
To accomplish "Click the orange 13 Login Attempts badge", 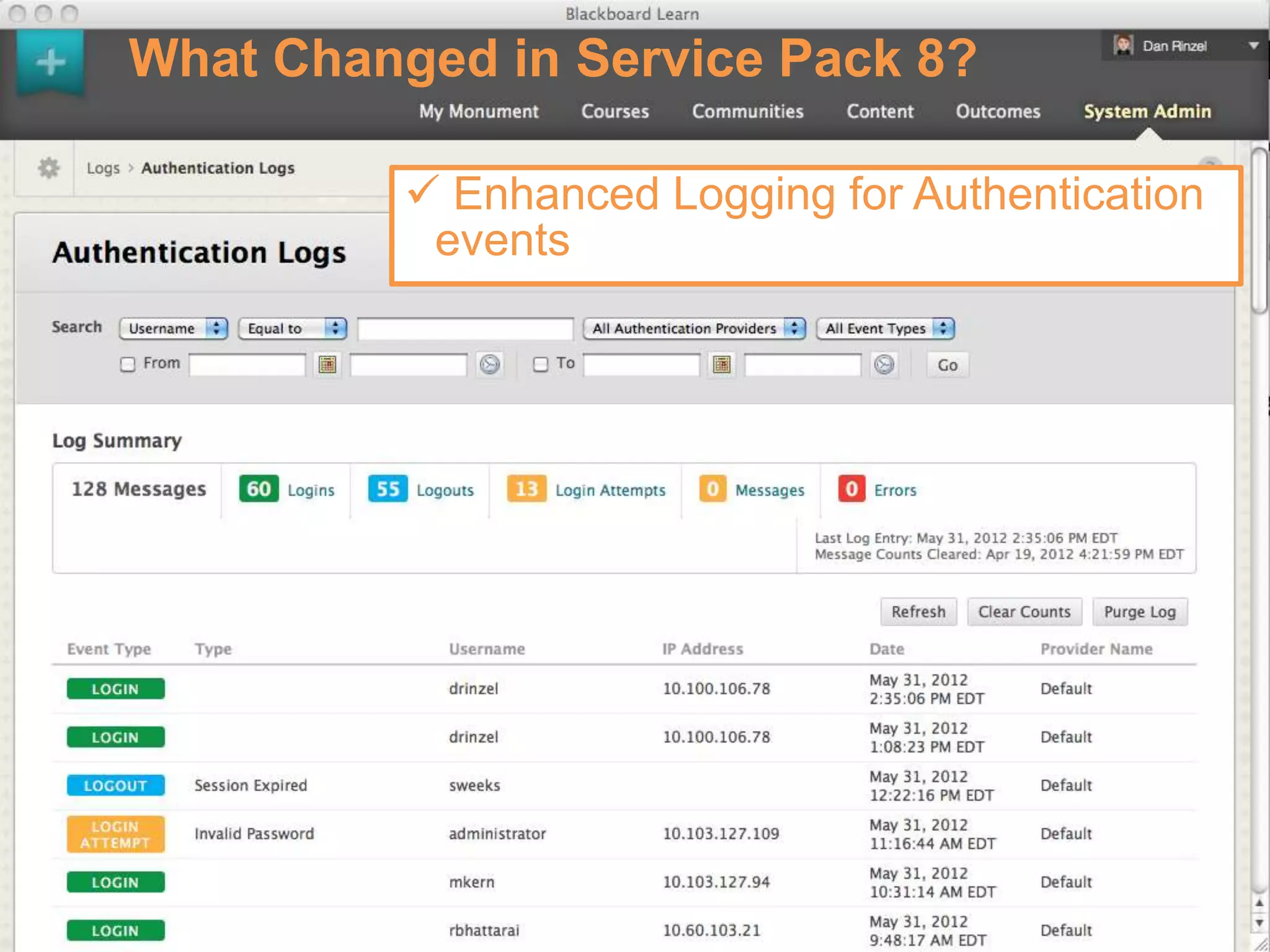I will click(526, 489).
